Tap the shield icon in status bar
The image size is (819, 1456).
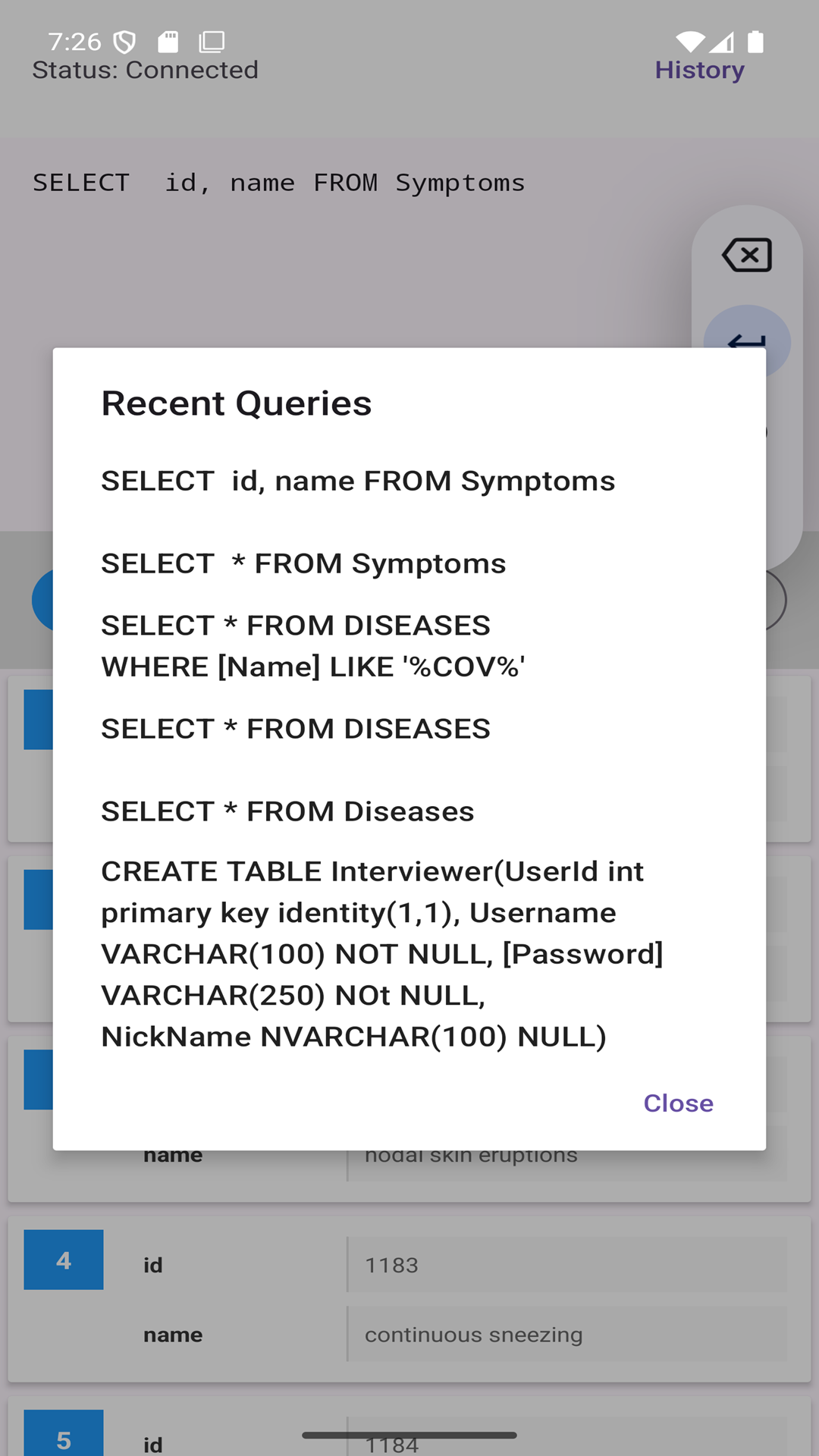pos(124,42)
